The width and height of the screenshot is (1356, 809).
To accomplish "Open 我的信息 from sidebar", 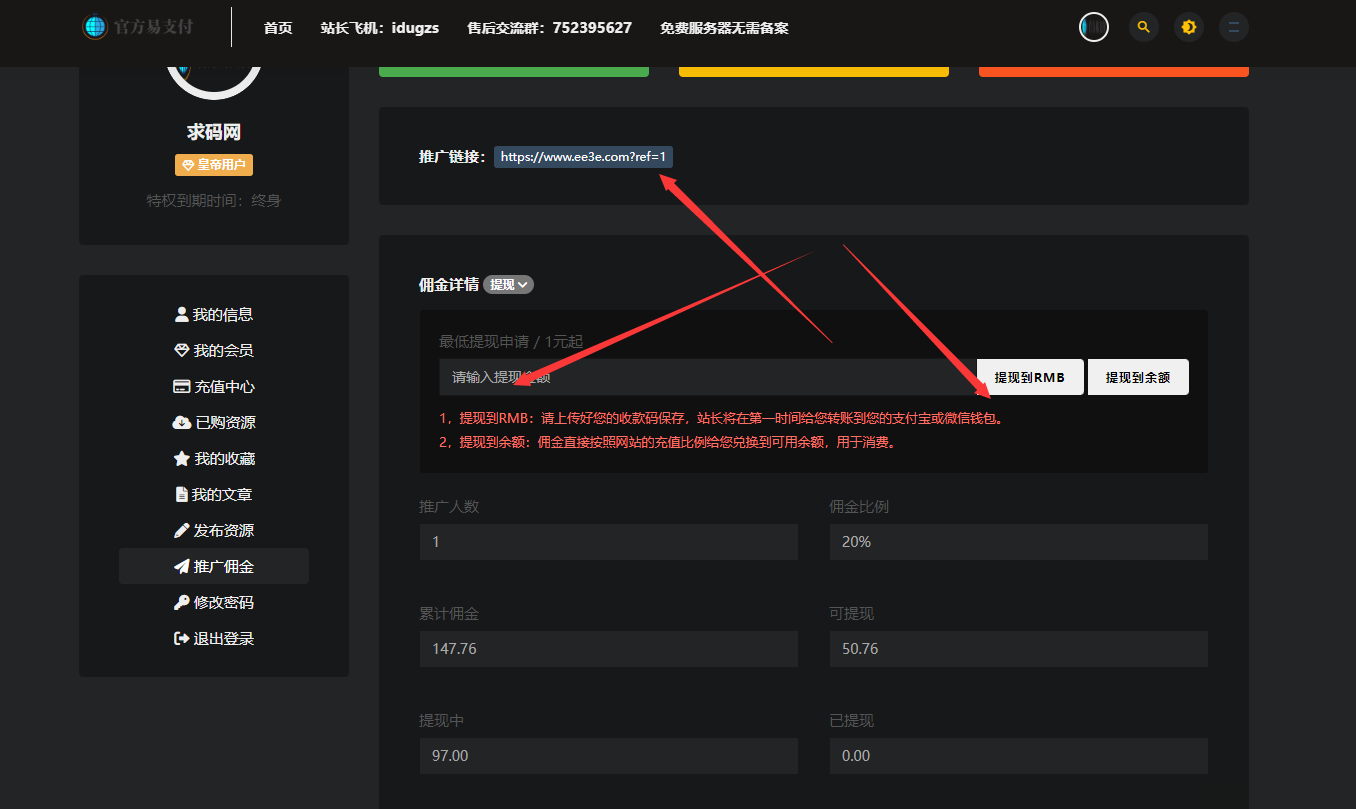I will 214,314.
